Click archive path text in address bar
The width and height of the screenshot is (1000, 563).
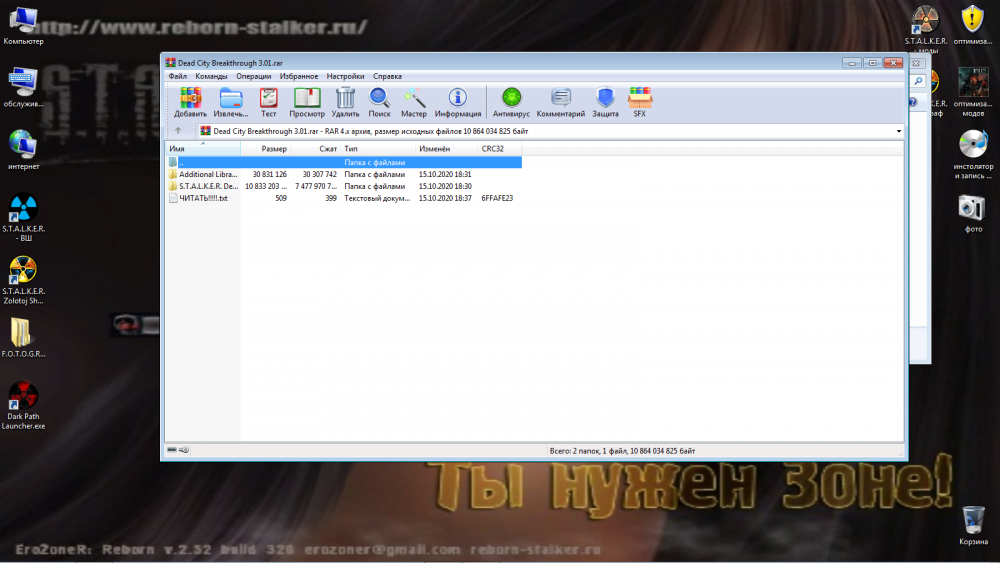371,131
